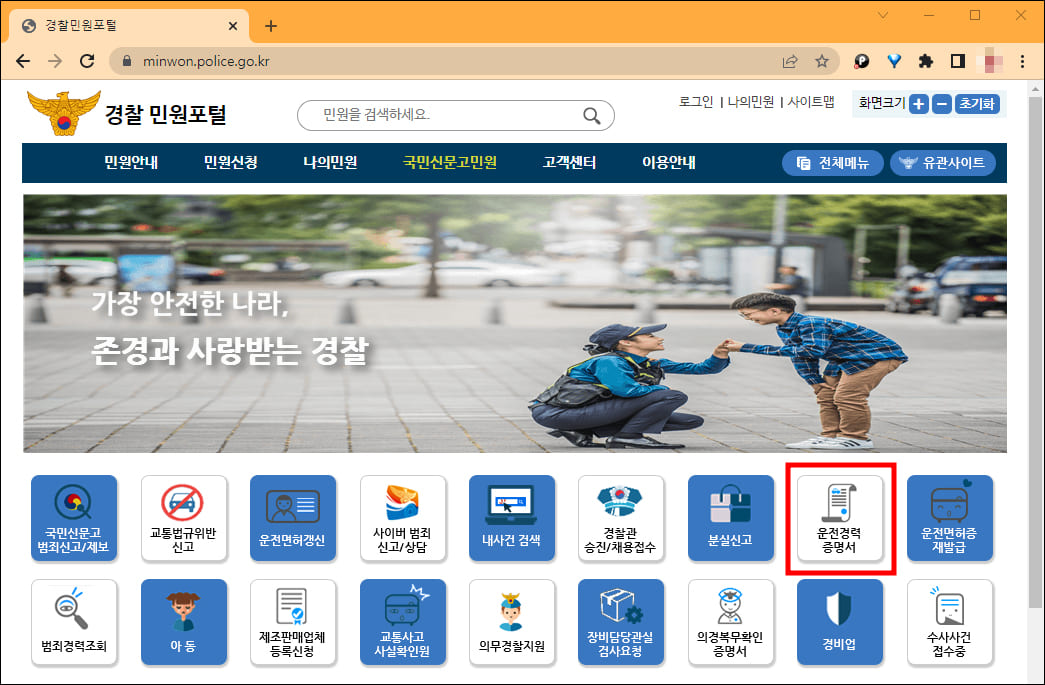The image size is (1045, 685).
Task: Open the 전체메뉴 full menu button
Action: (x=832, y=161)
